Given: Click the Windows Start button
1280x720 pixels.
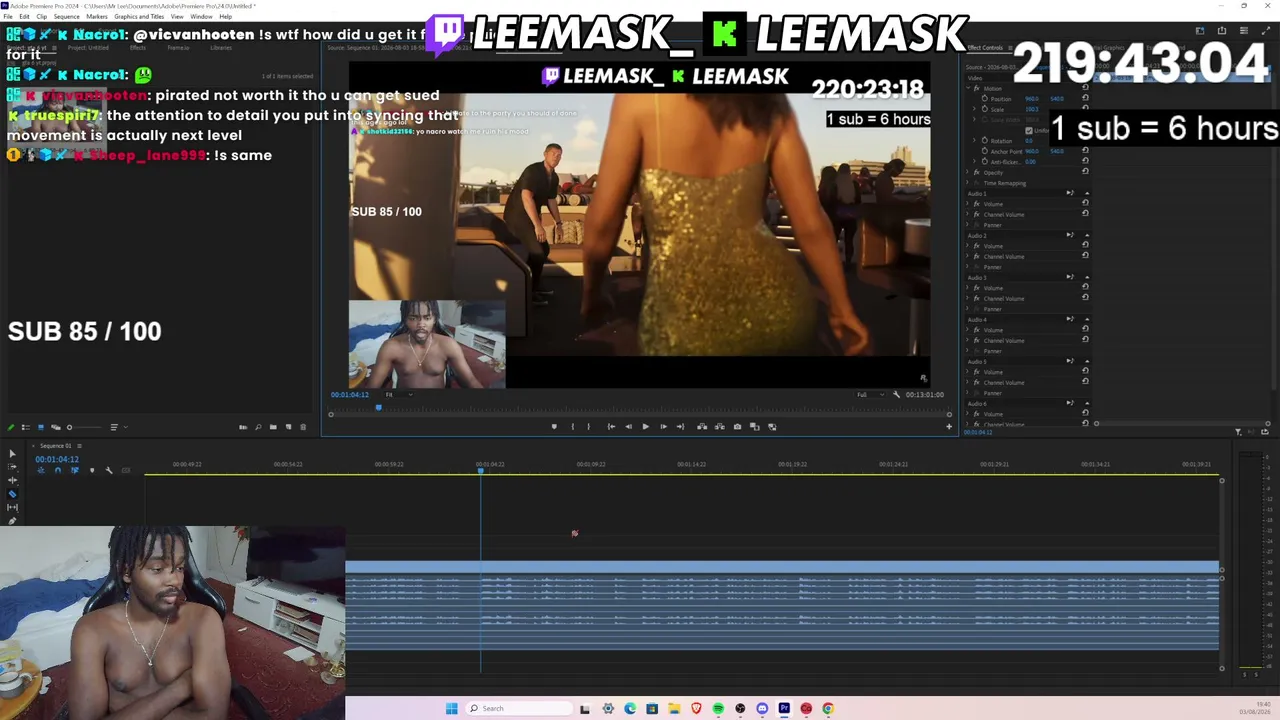Looking at the screenshot, I should point(452,709).
